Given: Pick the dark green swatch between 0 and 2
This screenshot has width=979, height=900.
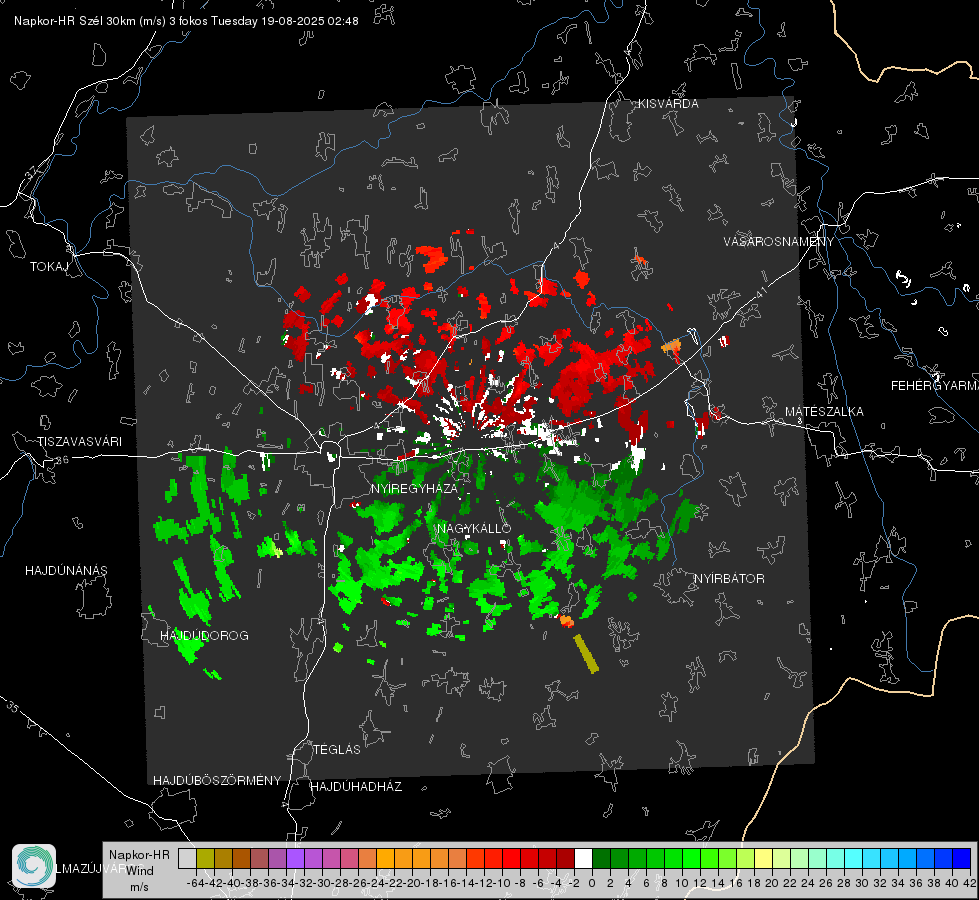Looking at the screenshot, I should pos(601,858).
